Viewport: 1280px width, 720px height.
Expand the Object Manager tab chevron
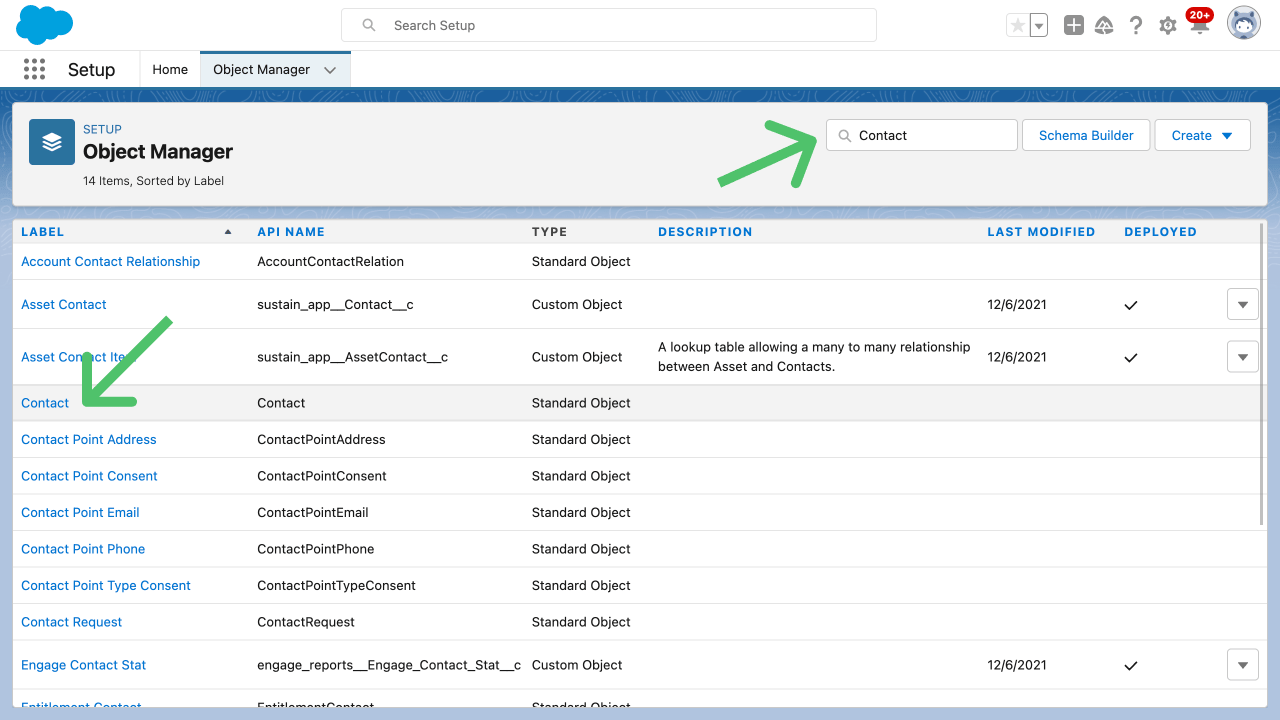pyautogui.click(x=332, y=69)
